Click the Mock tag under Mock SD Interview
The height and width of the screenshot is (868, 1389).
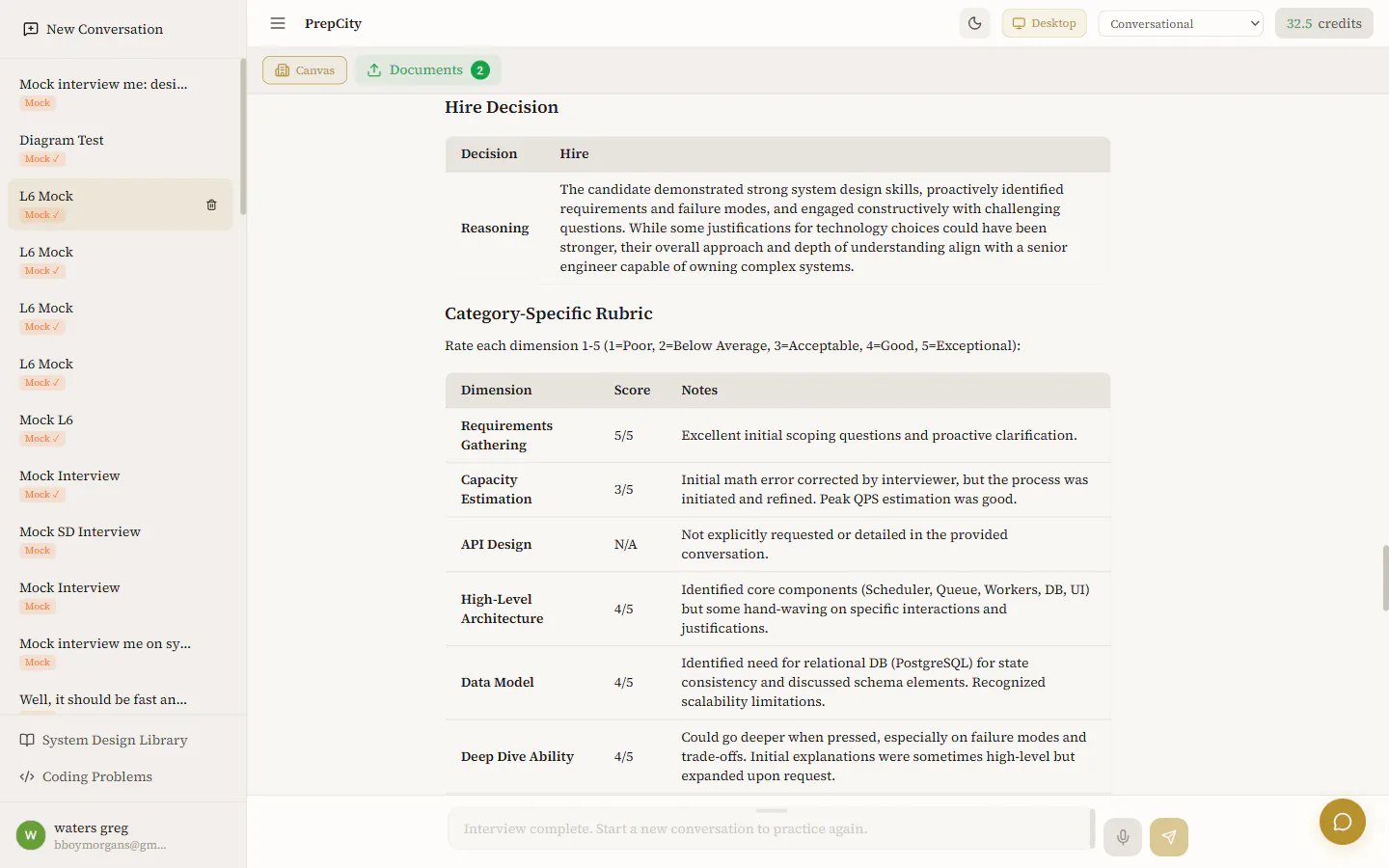tap(38, 551)
